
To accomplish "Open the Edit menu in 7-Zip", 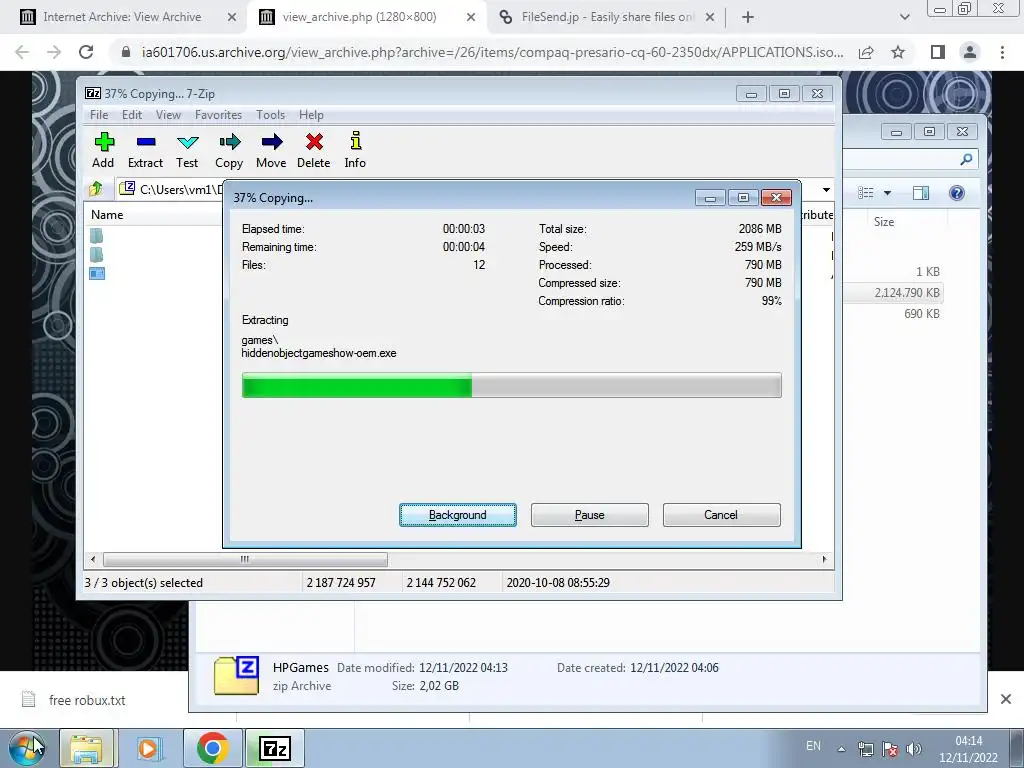I will [132, 115].
